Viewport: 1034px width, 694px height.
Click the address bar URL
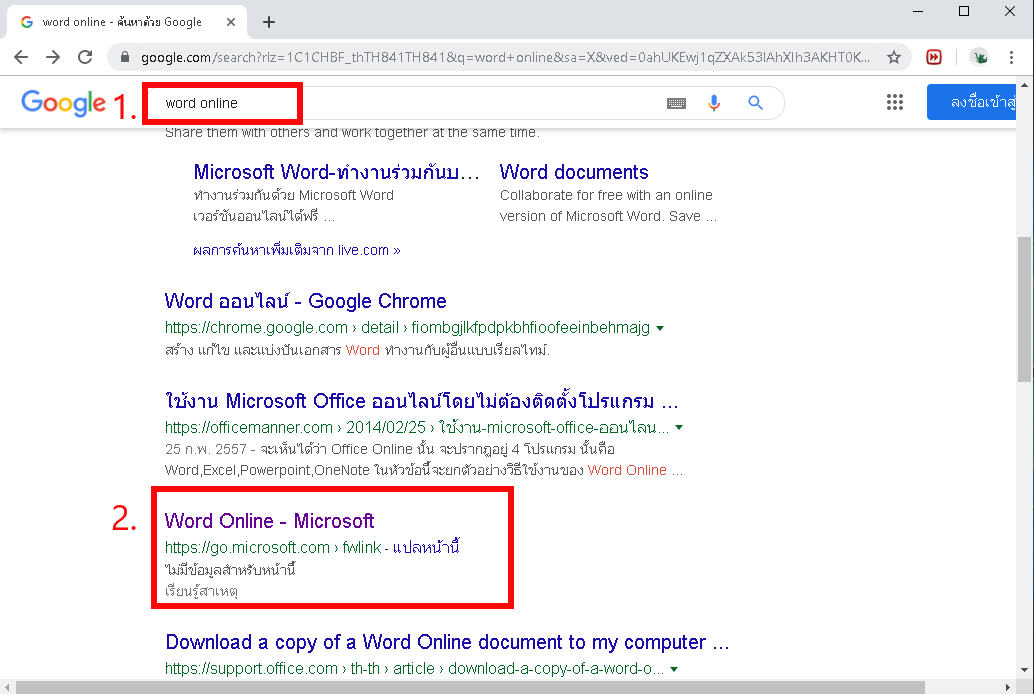click(x=504, y=57)
